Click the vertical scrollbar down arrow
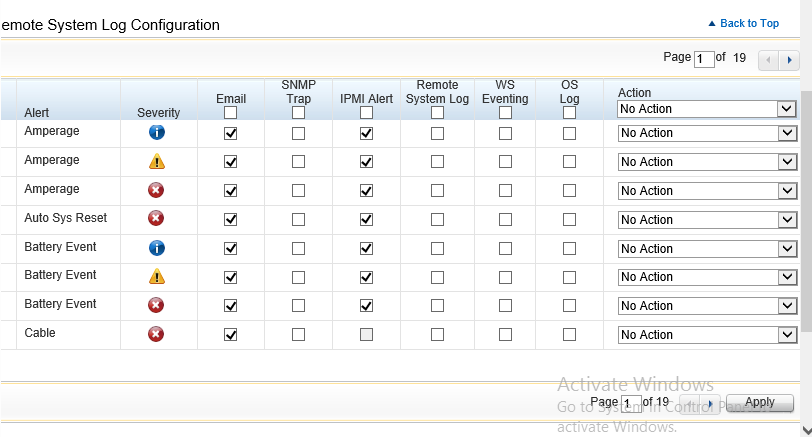 click(x=806, y=429)
